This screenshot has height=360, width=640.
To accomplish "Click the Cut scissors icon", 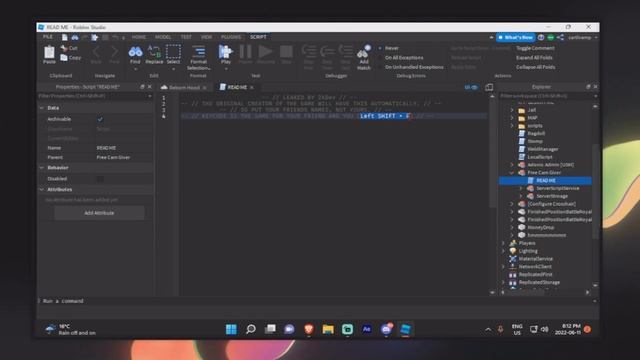I will click(64, 48).
